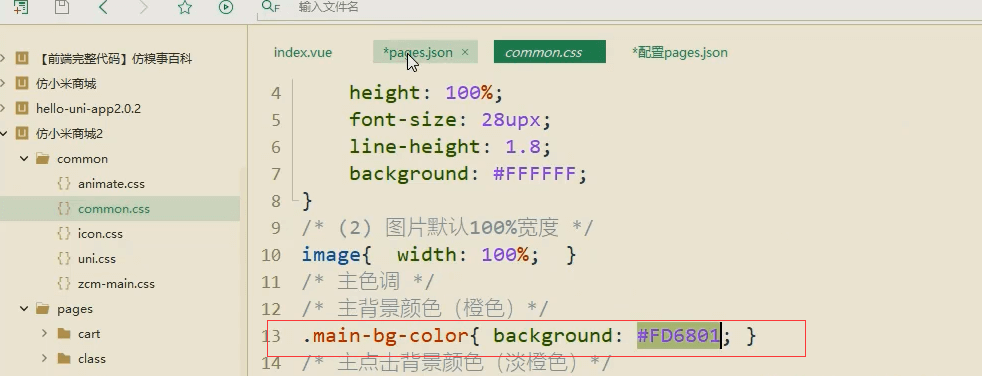Viewport: 982px width, 376px height.
Task: Click the image selector on line 10
Action: (x=331, y=254)
